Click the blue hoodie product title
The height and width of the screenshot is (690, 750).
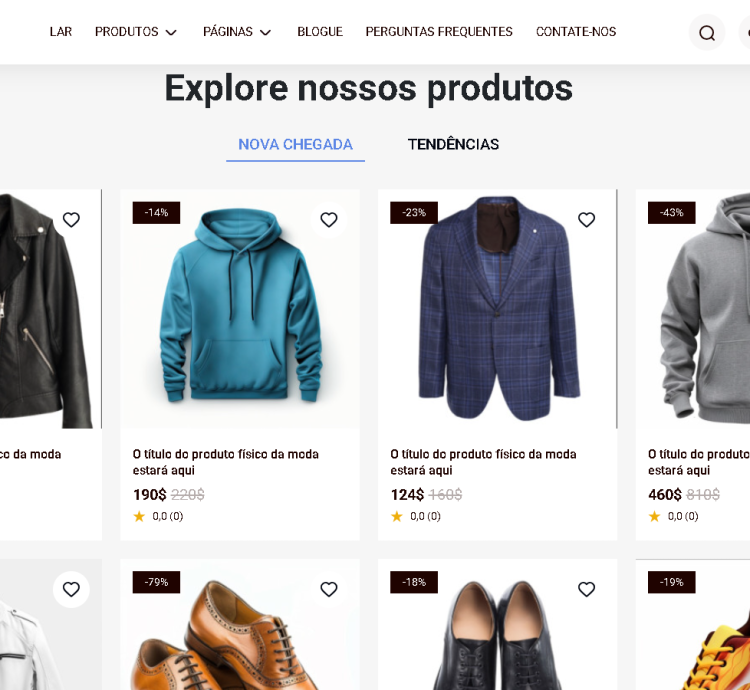point(226,462)
